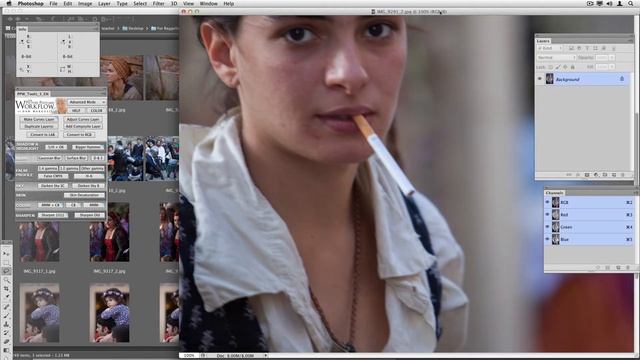Image resolution: width=640 pixels, height=360 pixels.
Task: Hide the Background layer eye icon
Action: 540,79
